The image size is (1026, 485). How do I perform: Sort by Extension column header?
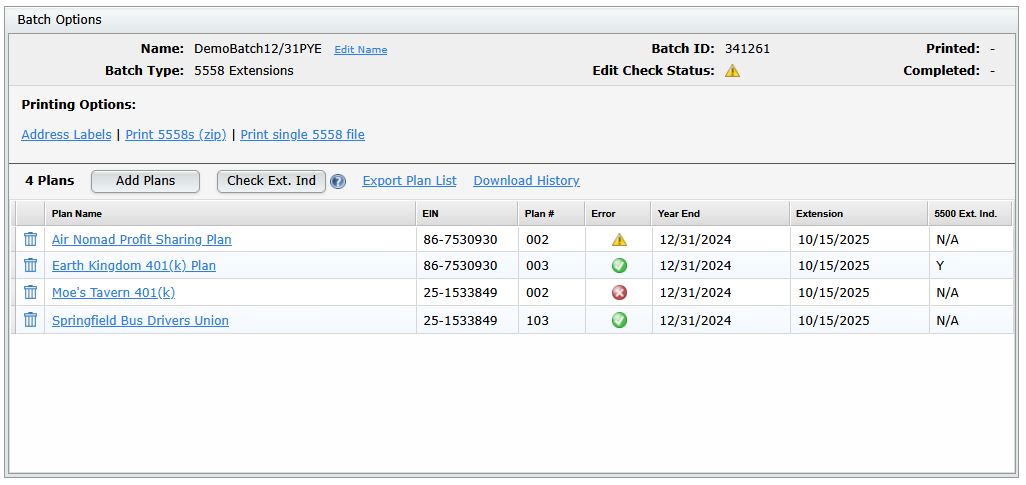[859, 213]
